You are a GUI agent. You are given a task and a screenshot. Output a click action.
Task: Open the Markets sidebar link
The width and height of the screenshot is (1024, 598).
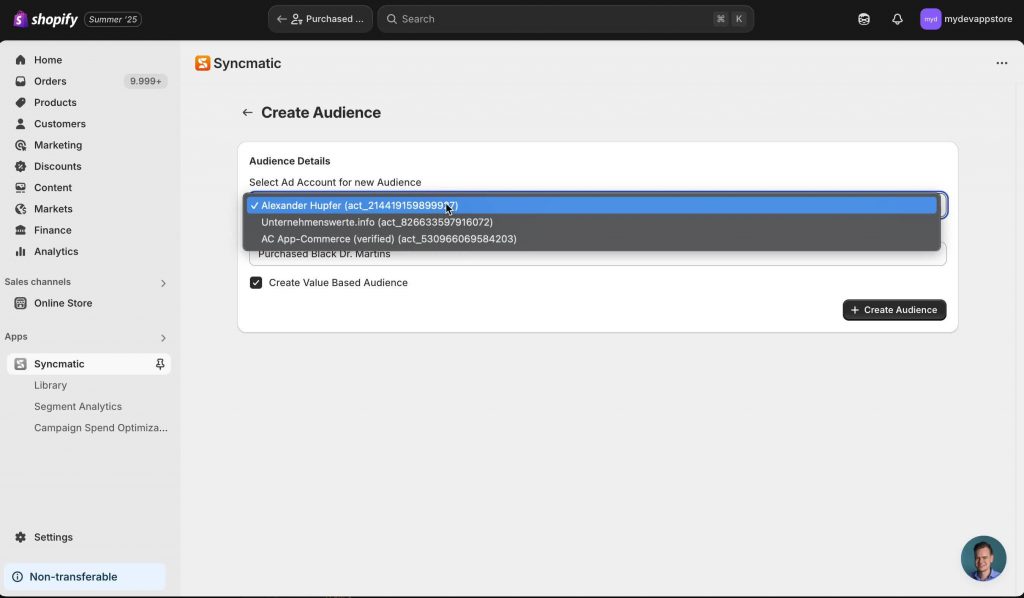[x=53, y=209]
